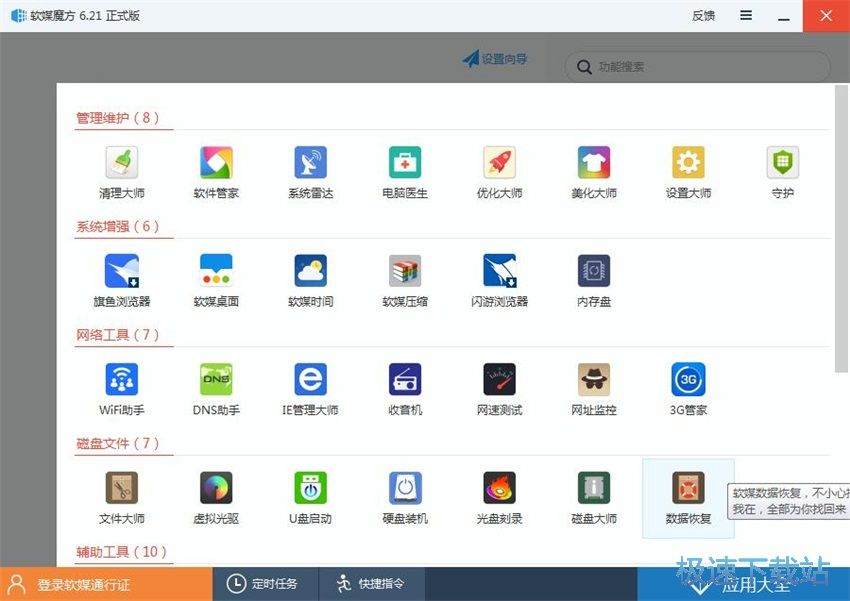Open 软媒时间 weather clock
Viewport: 850px width, 601px height.
coord(311,281)
